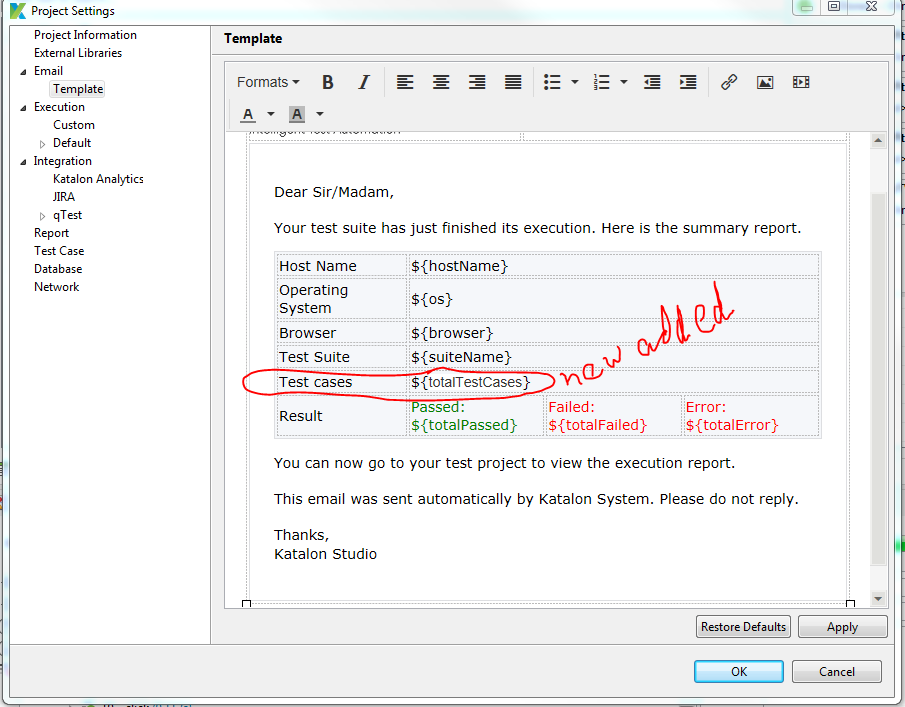Justify the text
Image resolution: width=905 pixels, height=707 pixels.
513,83
